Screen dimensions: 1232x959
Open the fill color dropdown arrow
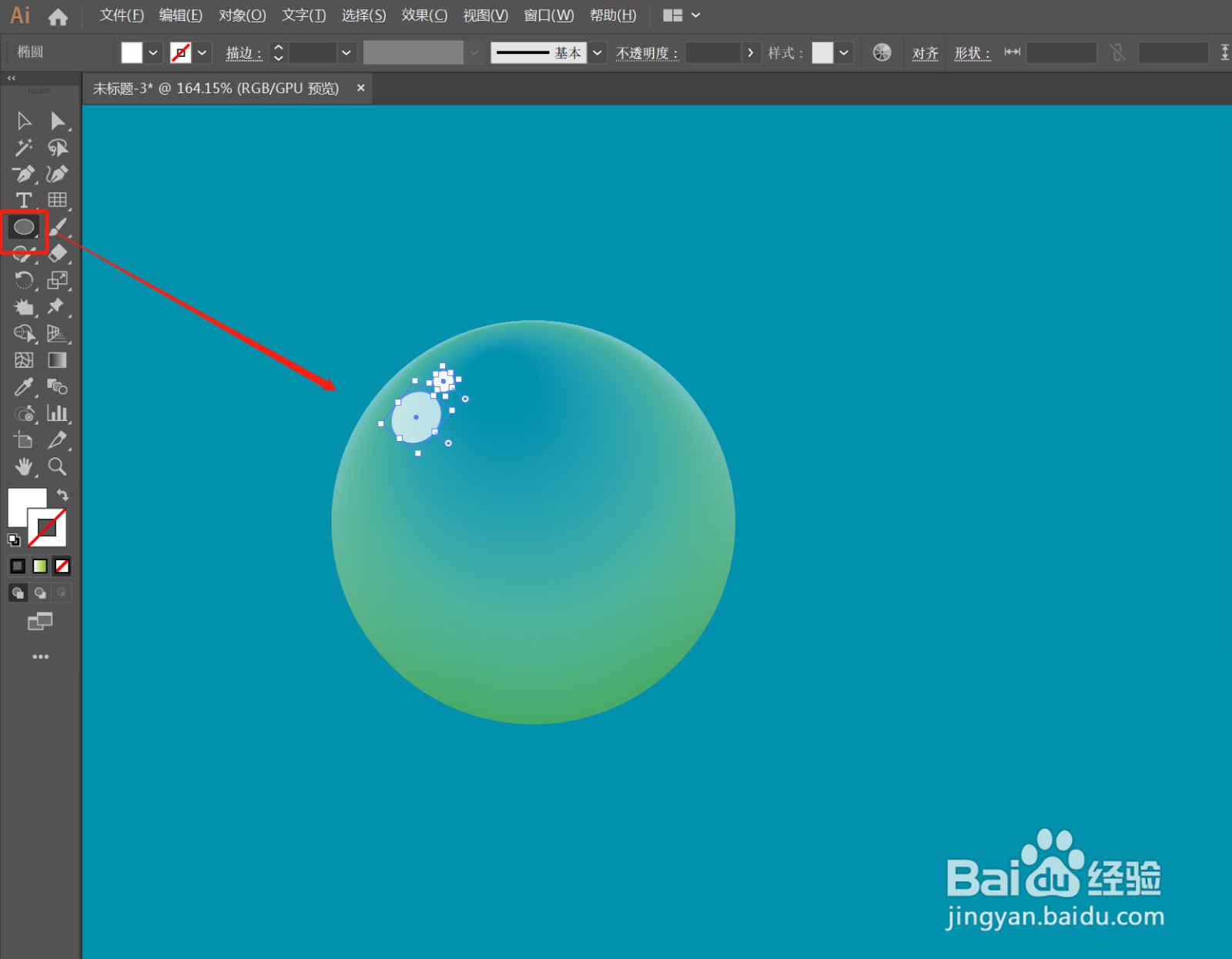[x=153, y=52]
